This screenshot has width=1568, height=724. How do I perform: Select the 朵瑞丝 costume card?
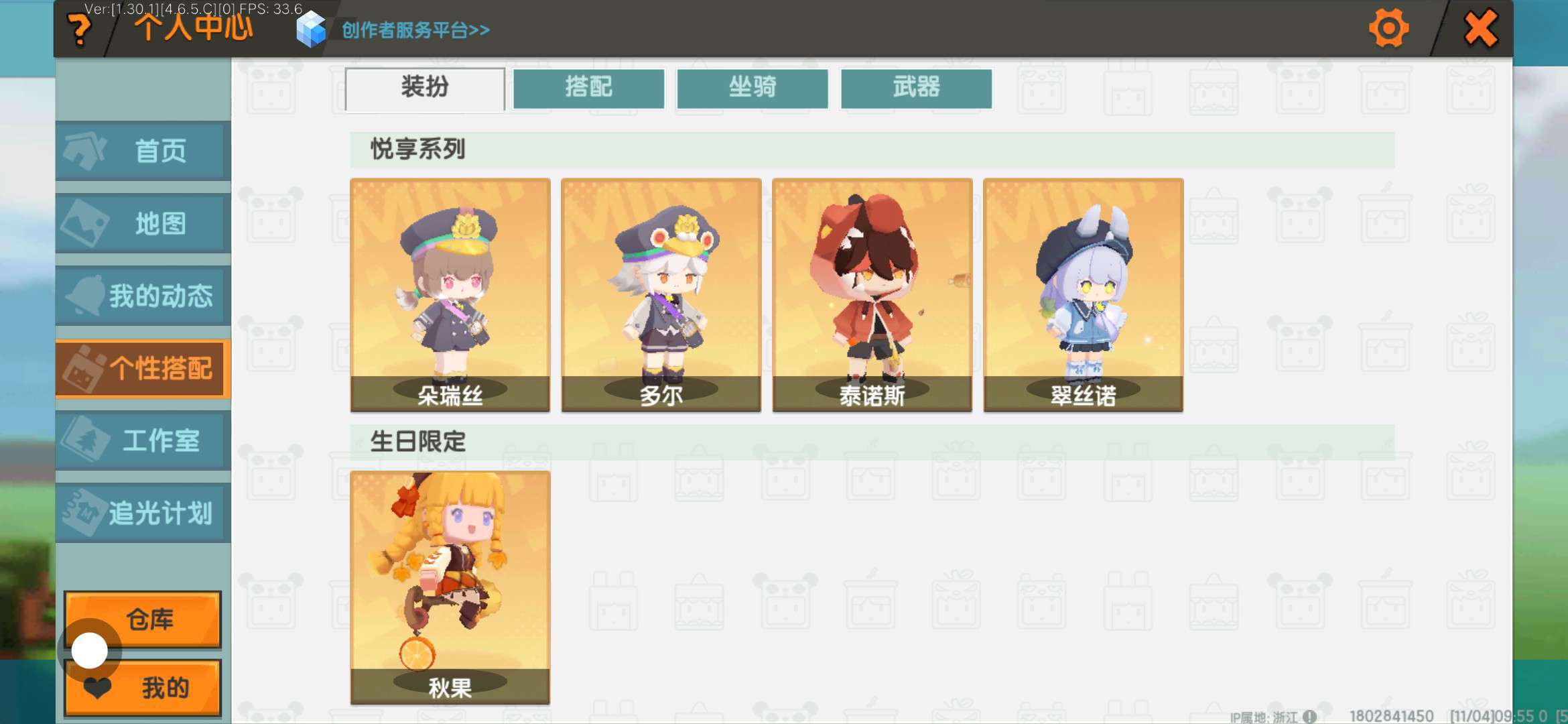[x=450, y=295]
